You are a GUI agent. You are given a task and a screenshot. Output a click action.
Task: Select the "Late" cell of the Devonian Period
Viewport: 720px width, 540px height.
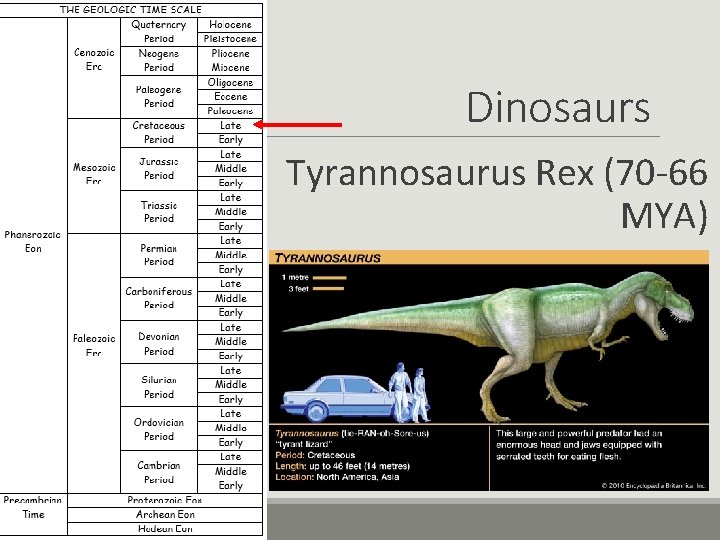230,327
